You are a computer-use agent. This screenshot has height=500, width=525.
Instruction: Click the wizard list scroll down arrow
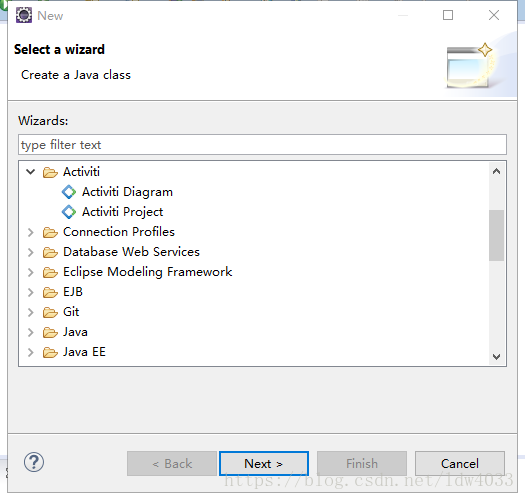point(497,357)
